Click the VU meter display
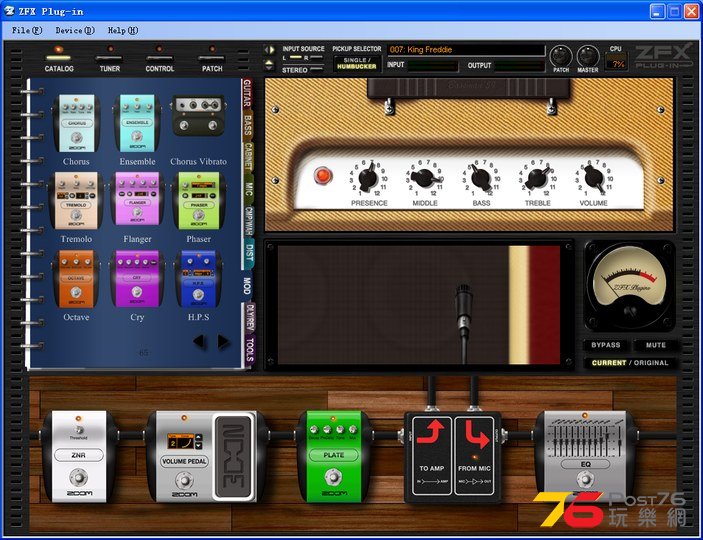The height and width of the screenshot is (540, 703). [x=629, y=287]
